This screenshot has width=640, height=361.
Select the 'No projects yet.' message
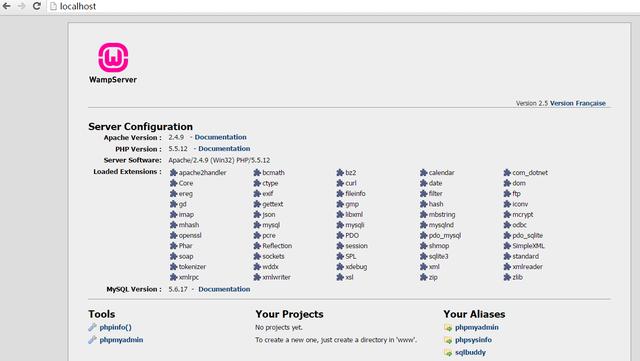point(279,328)
